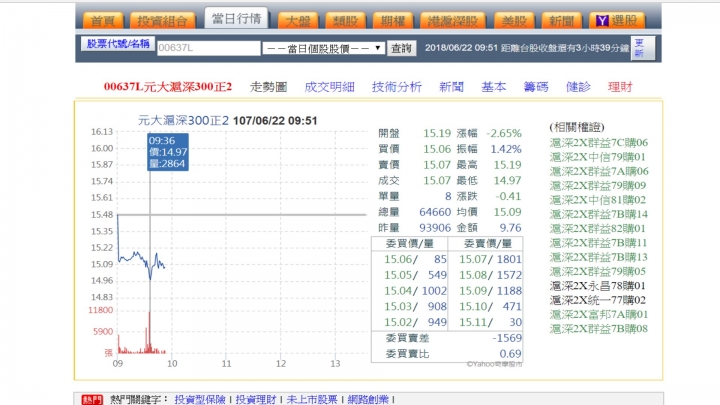Open warrant 滬深2X群益7B購08

pos(599,329)
